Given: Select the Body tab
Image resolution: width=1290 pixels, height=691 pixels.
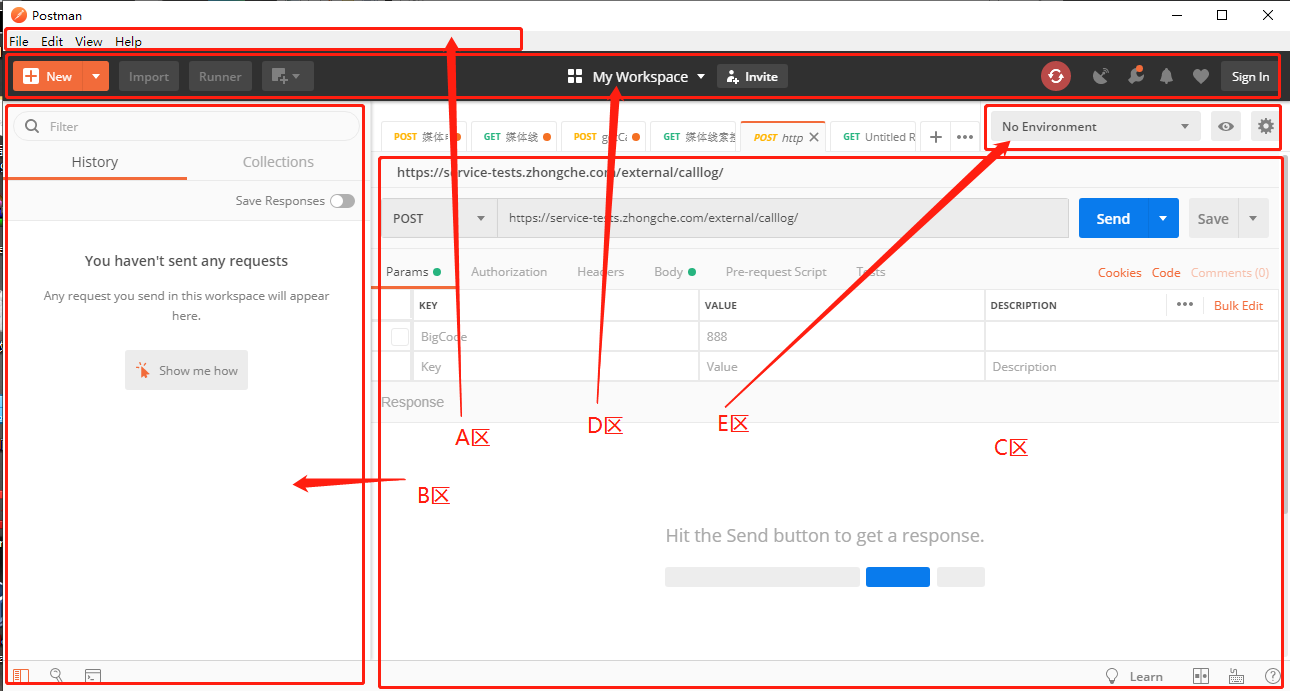Looking at the screenshot, I should (x=675, y=272).
